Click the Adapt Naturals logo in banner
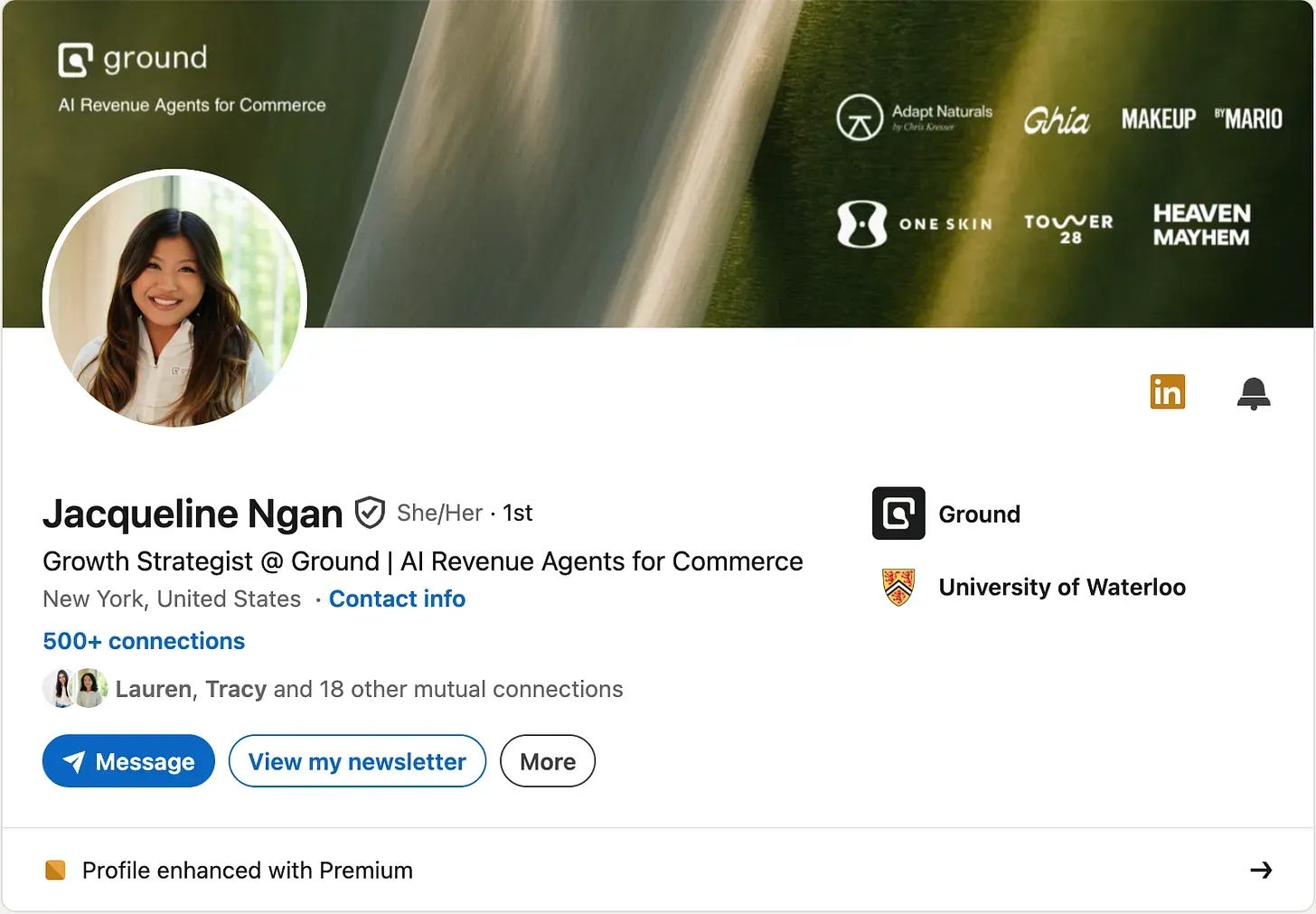 [915, 118]
